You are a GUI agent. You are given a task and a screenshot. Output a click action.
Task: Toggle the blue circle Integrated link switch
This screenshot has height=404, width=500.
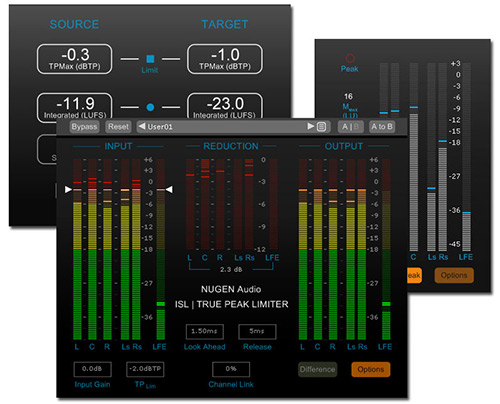click(150, 107)
